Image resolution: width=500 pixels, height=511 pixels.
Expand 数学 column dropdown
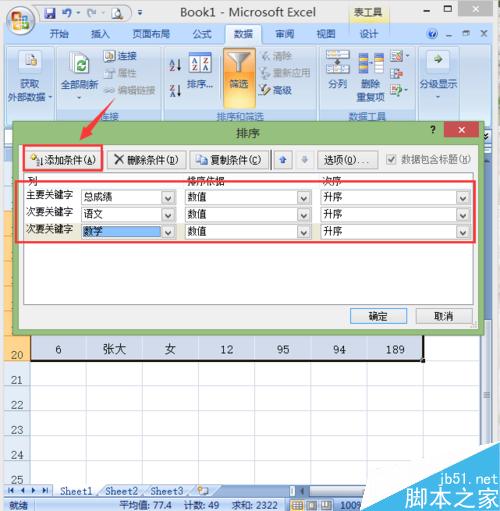coord(168,232)
